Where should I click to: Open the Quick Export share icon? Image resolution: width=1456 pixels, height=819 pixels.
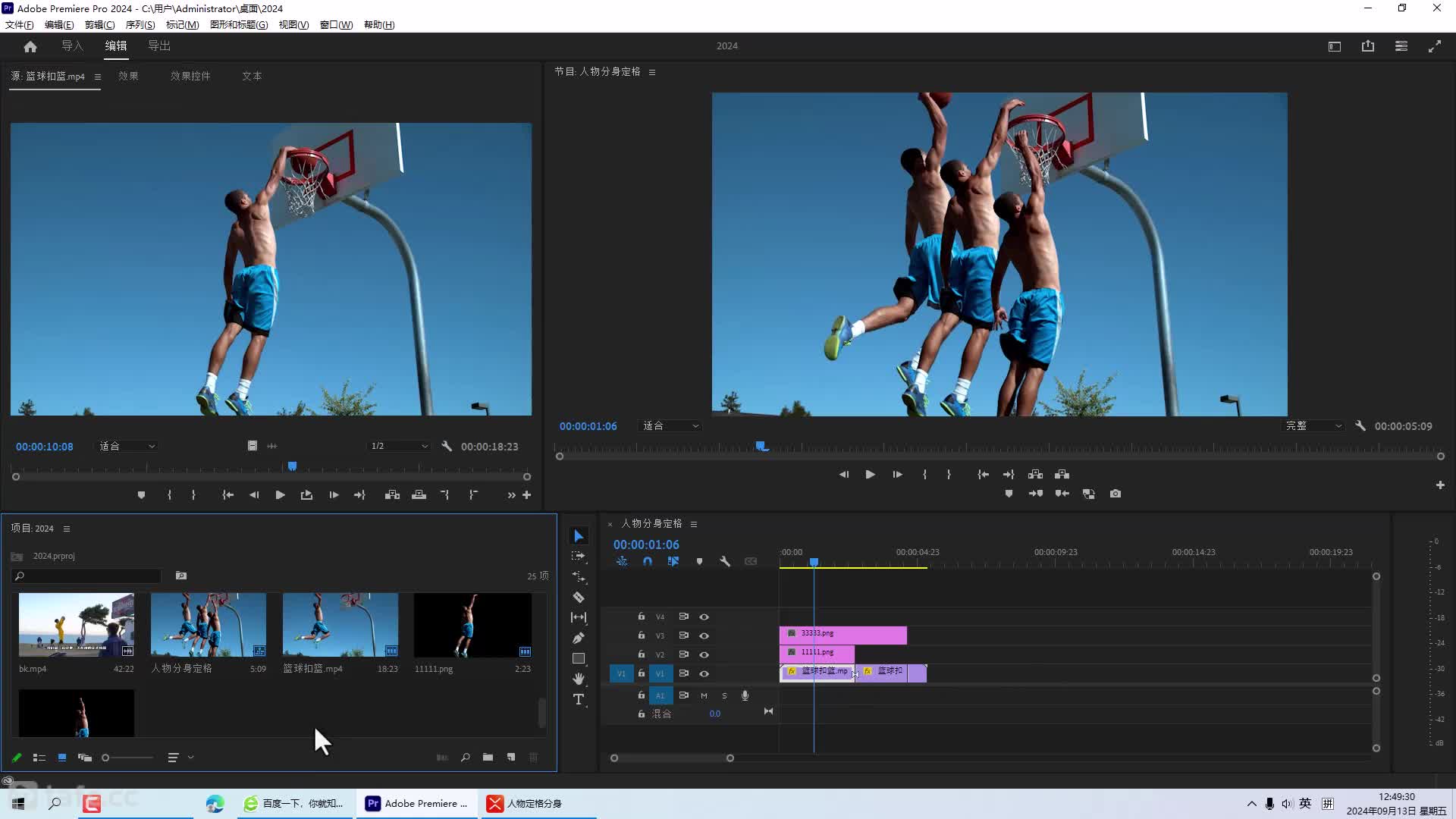(1368, 46)
